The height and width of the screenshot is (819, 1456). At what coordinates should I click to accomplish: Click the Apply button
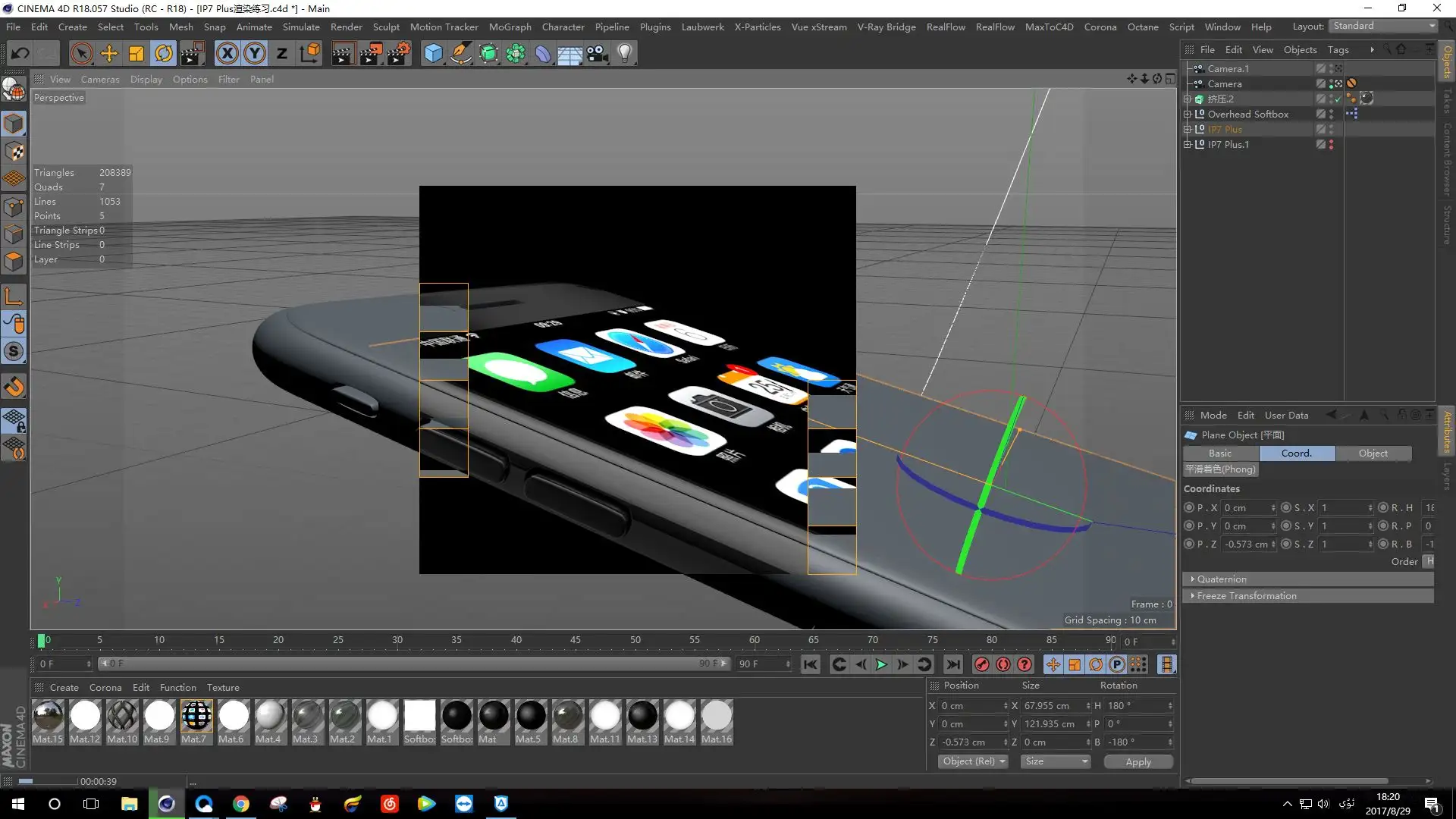pyautogui.click(x=1137, y=761)
